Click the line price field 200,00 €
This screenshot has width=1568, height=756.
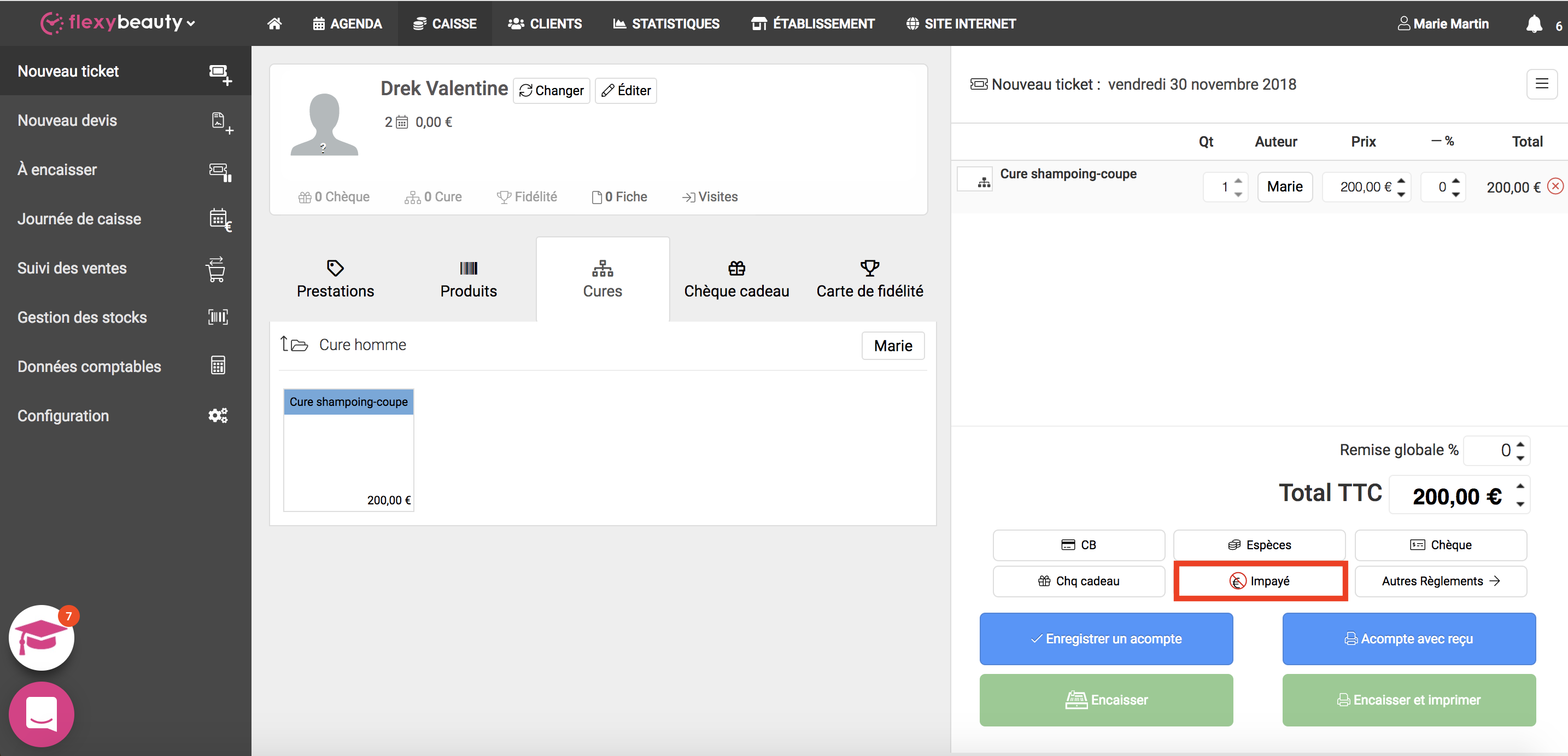(1366, 187)
